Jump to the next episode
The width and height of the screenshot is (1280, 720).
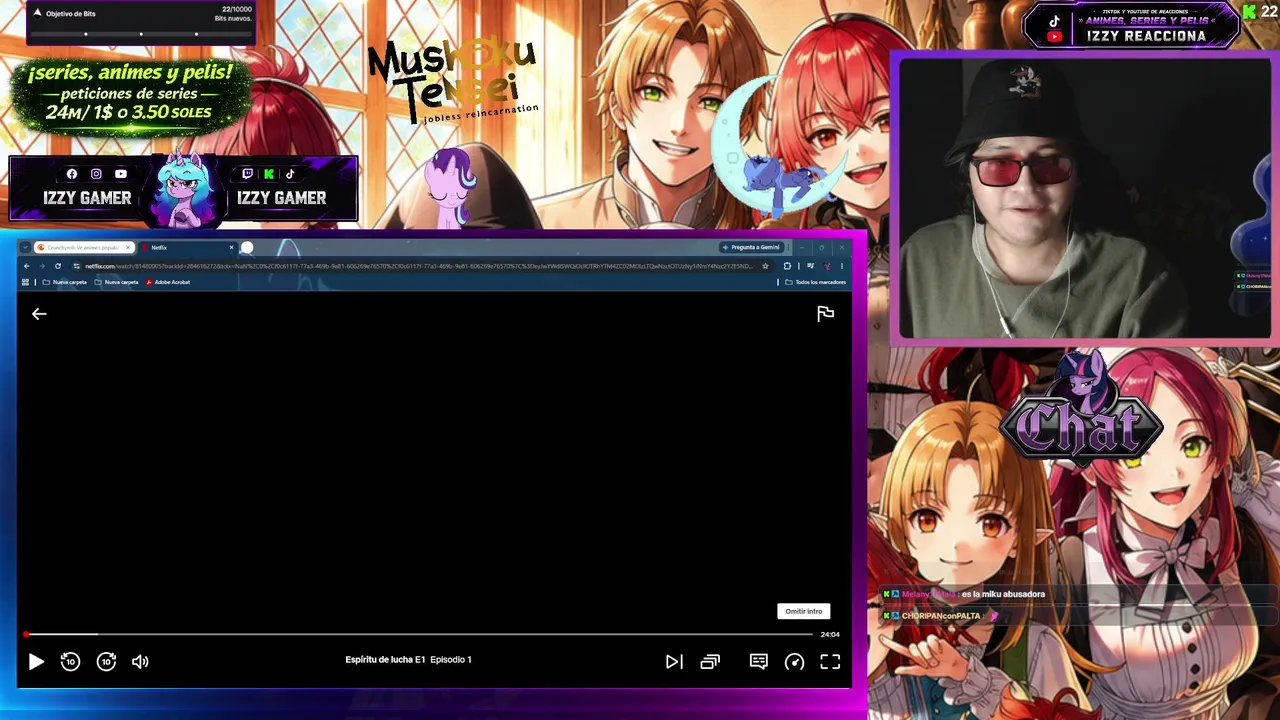674,661
